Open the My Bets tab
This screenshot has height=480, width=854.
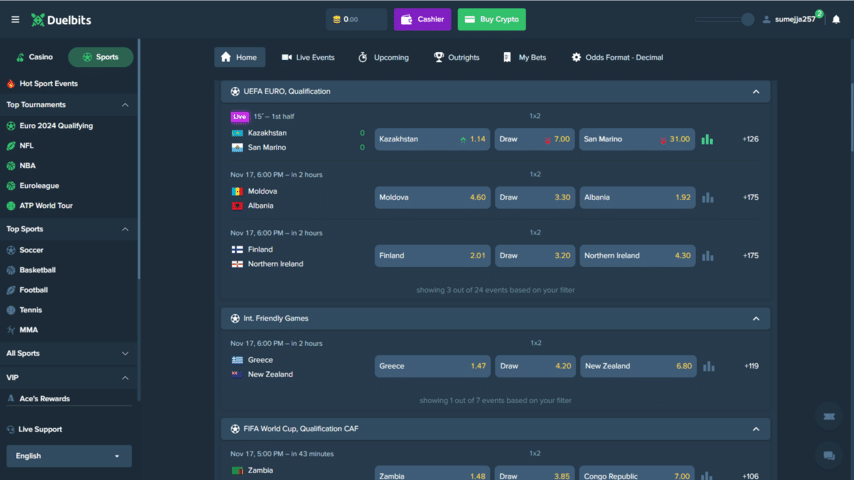(x=524, y=57)
